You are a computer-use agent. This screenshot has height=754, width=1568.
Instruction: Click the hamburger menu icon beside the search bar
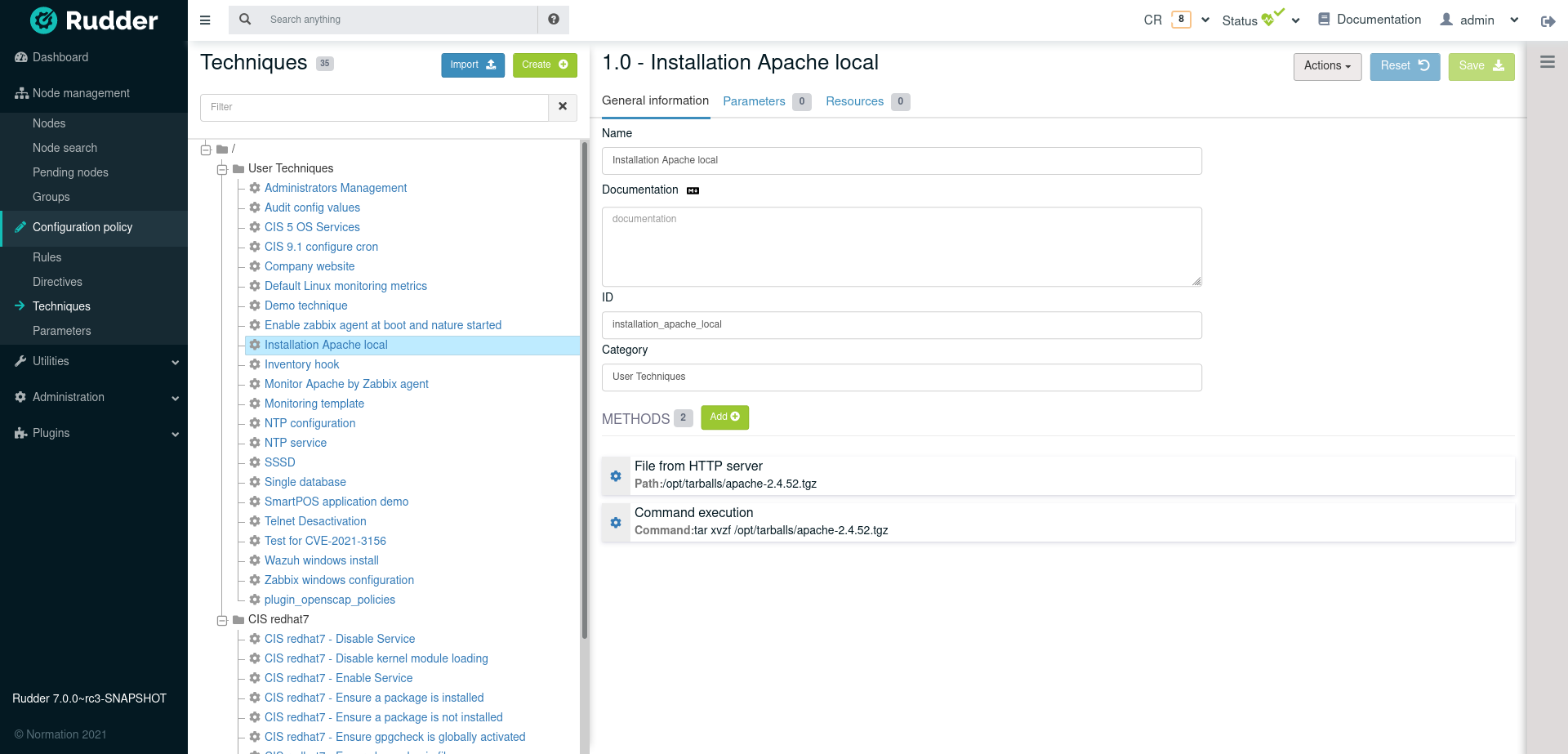pyautogui.click(x=205, y=20)
